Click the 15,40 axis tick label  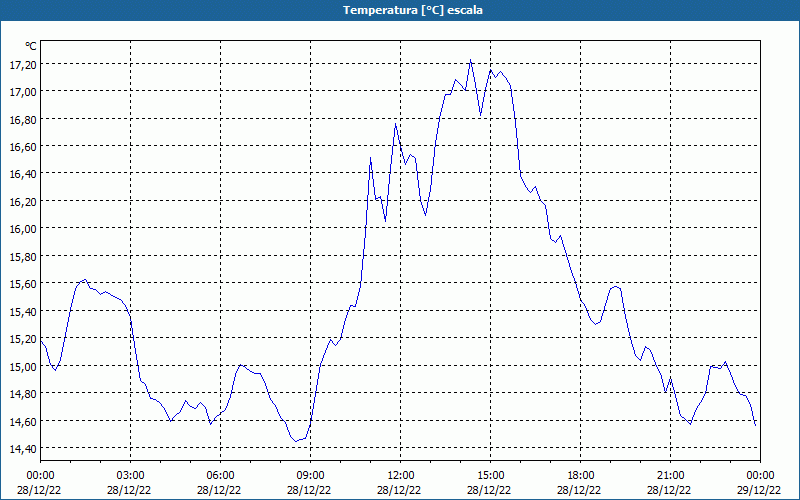point(23,312)
